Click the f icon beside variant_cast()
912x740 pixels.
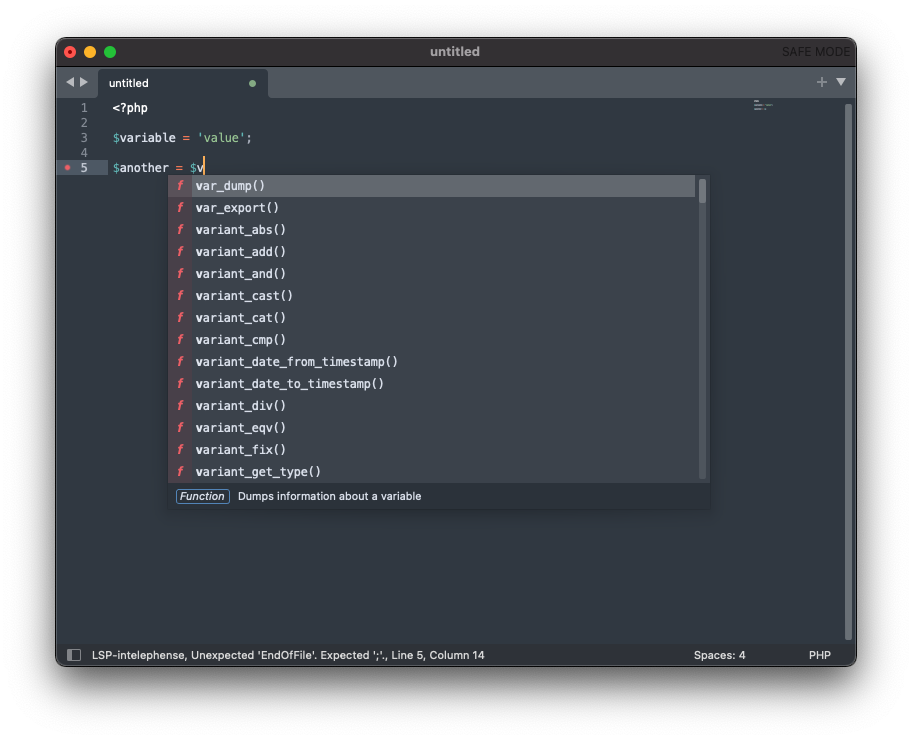(181, 295)
